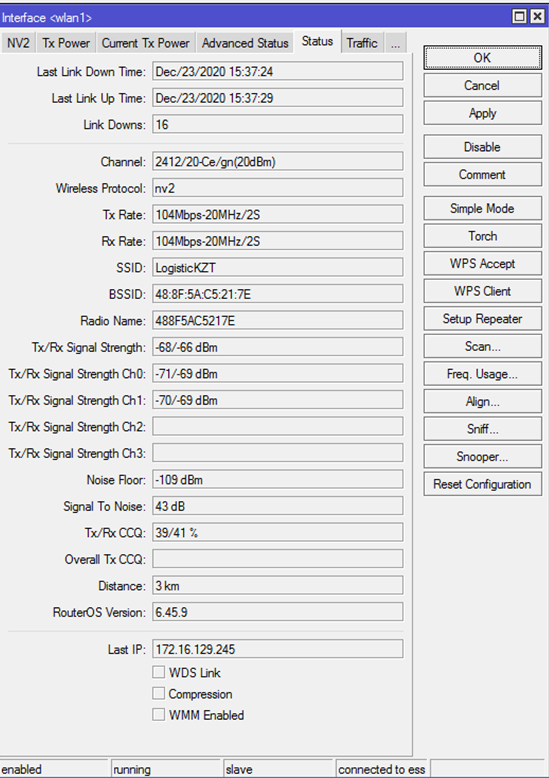
Task: Click the Link Downs field showing 16
Action: [x=277, y=125]
